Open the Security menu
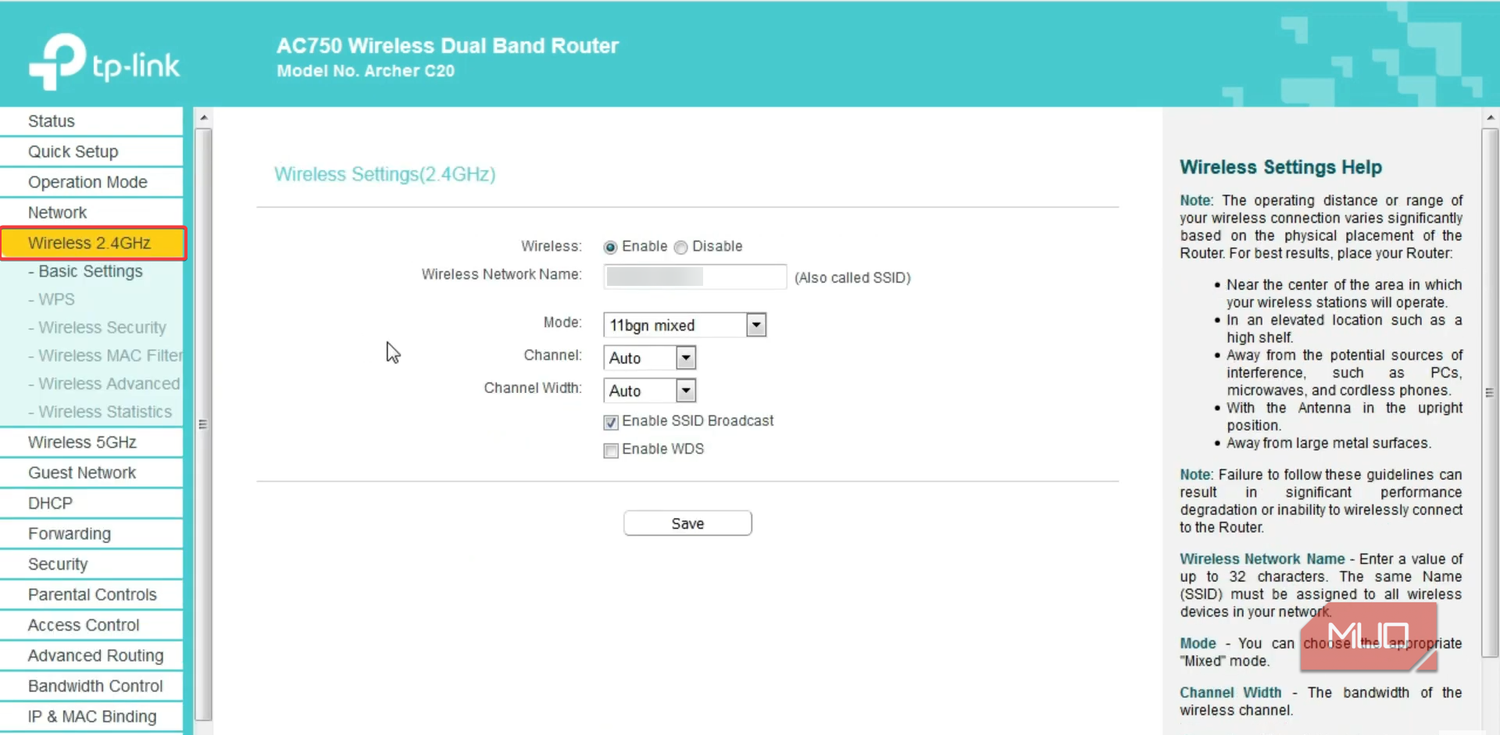The height and width of the screenshot is (735, 1500). point(92,564)
